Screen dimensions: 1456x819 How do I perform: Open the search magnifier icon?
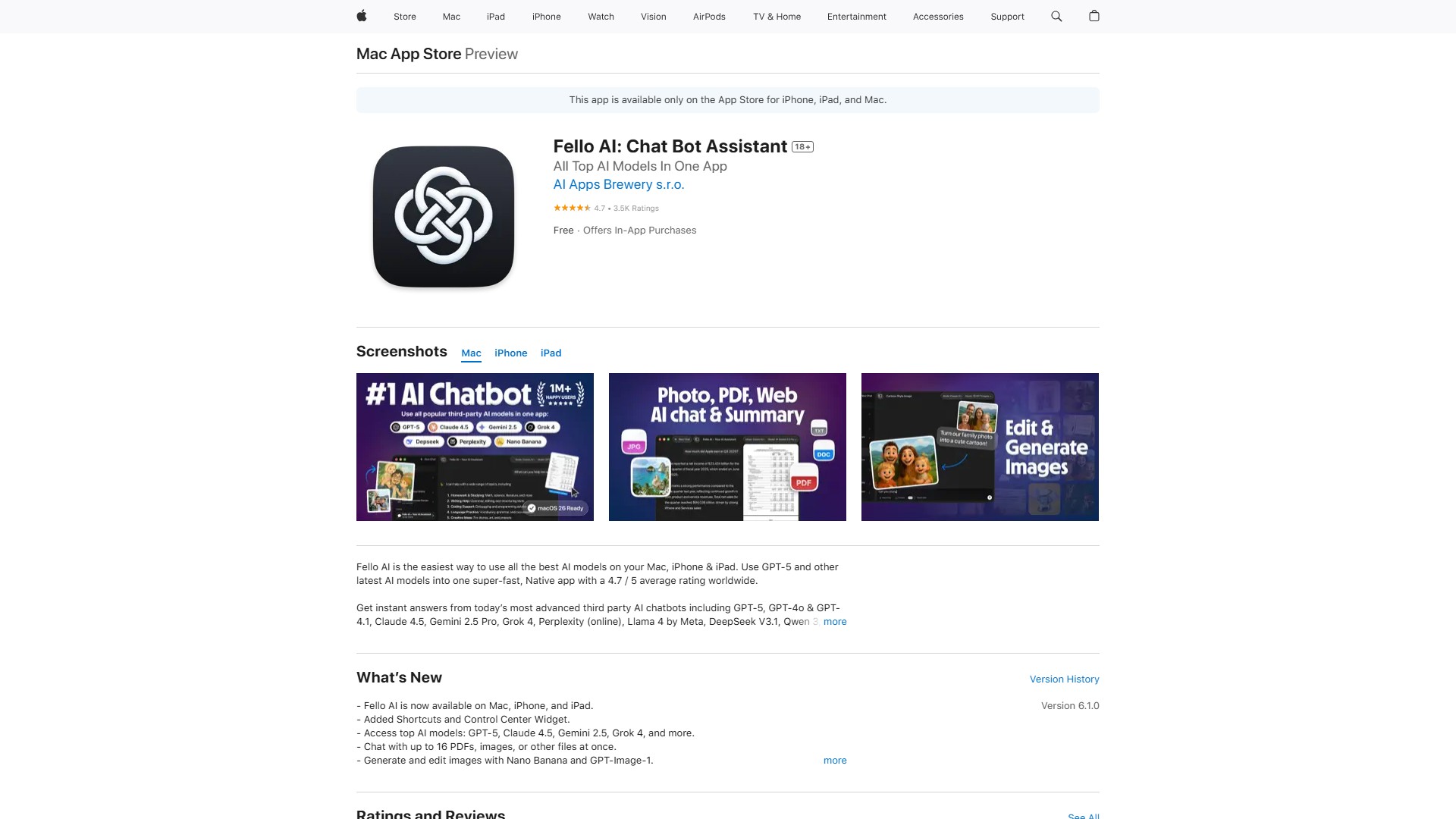(x=1056, y=16)
